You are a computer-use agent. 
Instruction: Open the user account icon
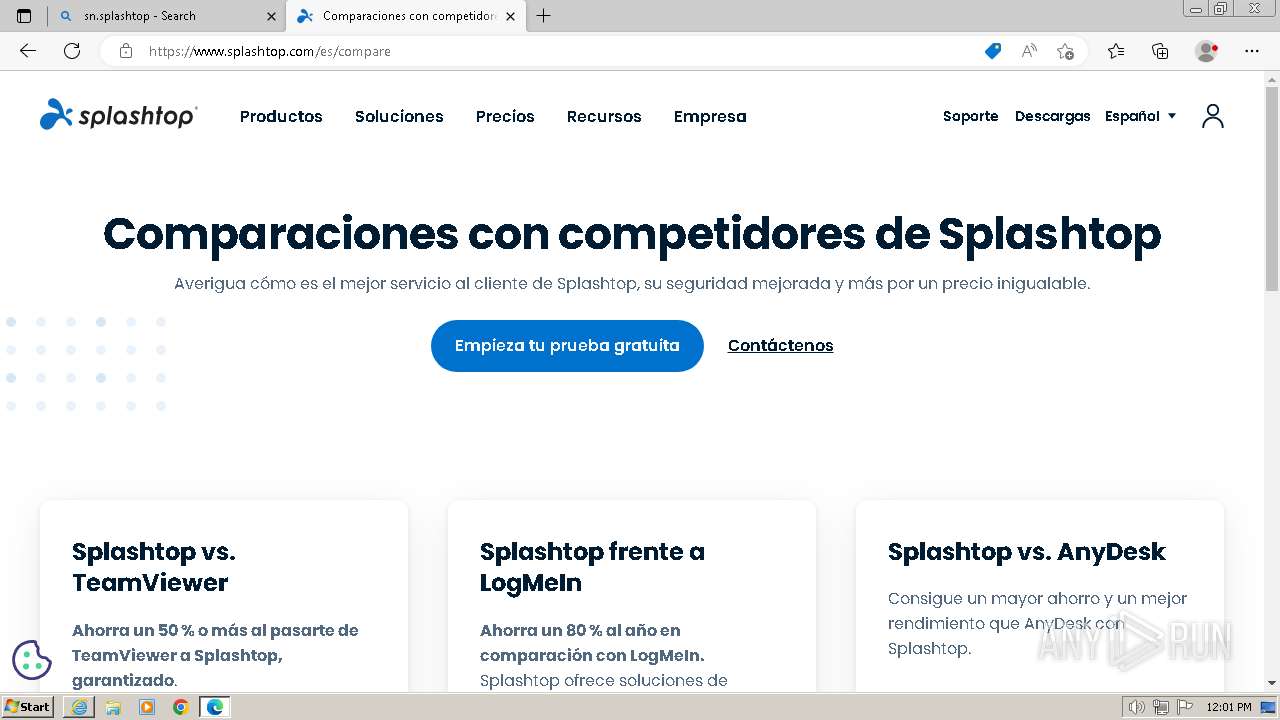(1213, 116)
